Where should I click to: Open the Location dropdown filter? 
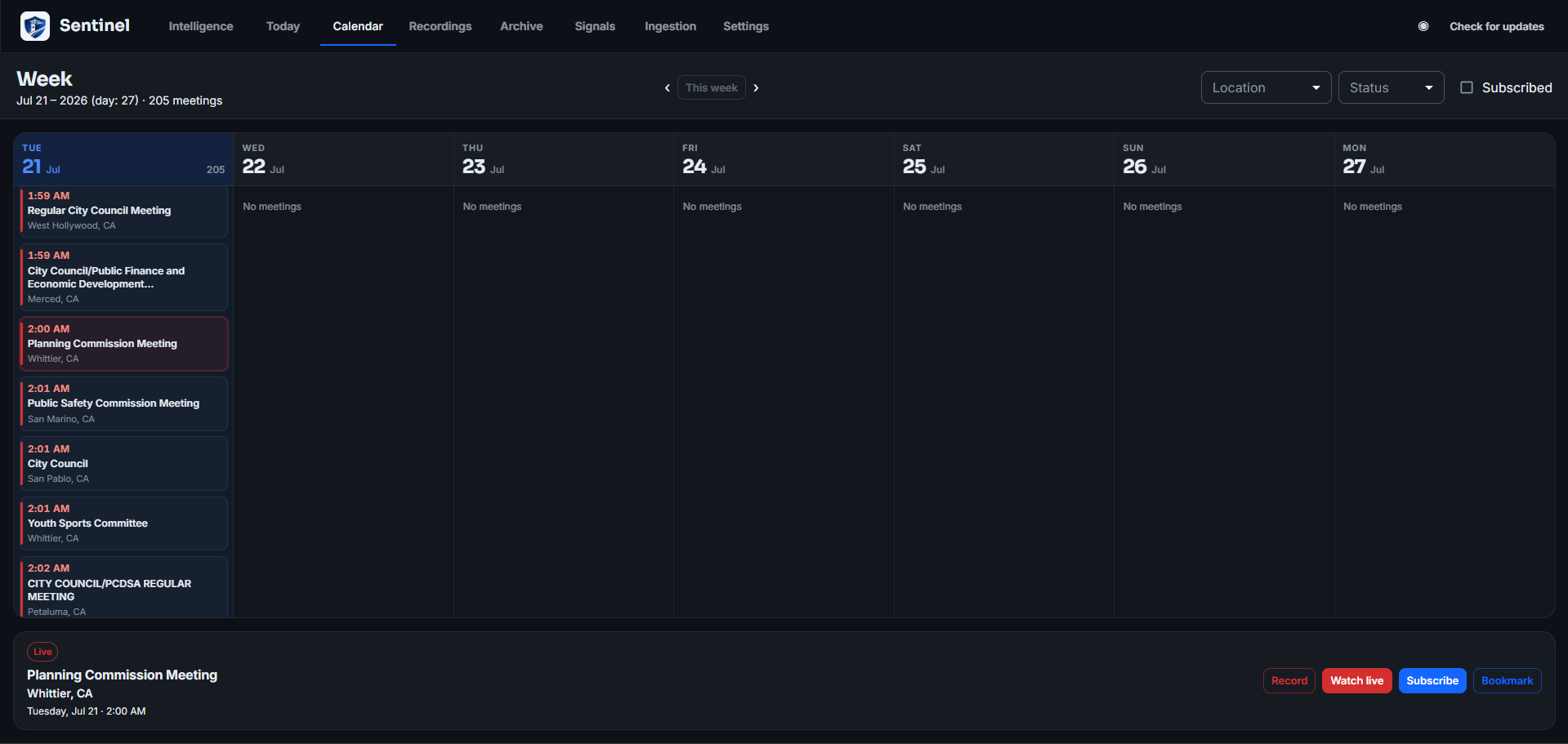1266,87
